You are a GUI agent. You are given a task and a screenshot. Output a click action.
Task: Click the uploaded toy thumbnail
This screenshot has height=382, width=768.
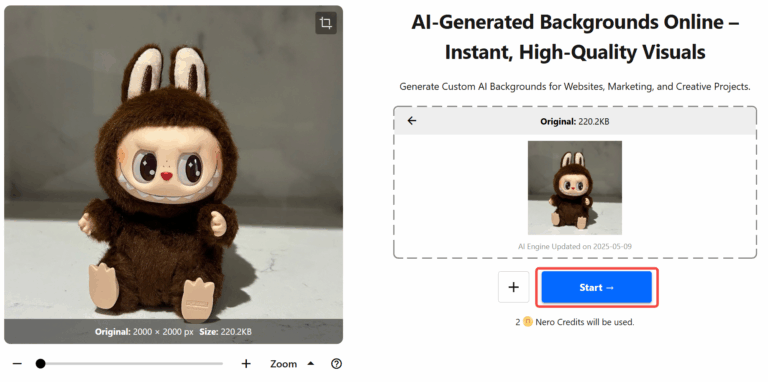tap(575, 188)
